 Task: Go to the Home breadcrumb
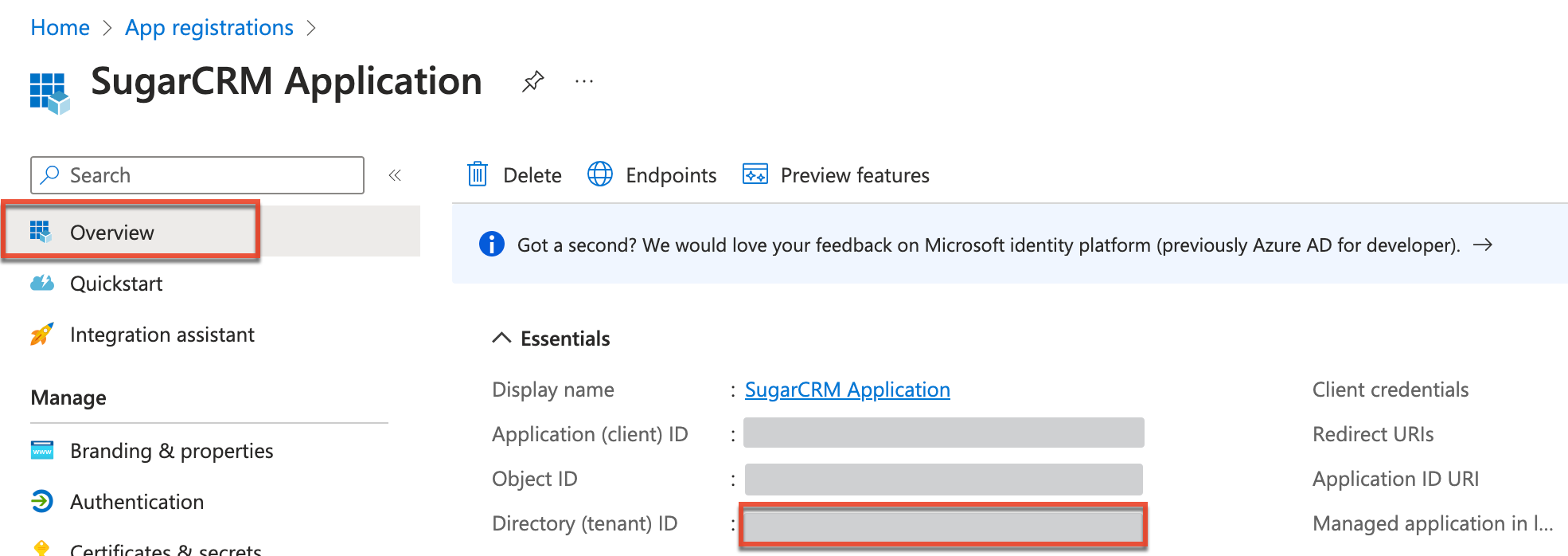[x=60, y=28]
